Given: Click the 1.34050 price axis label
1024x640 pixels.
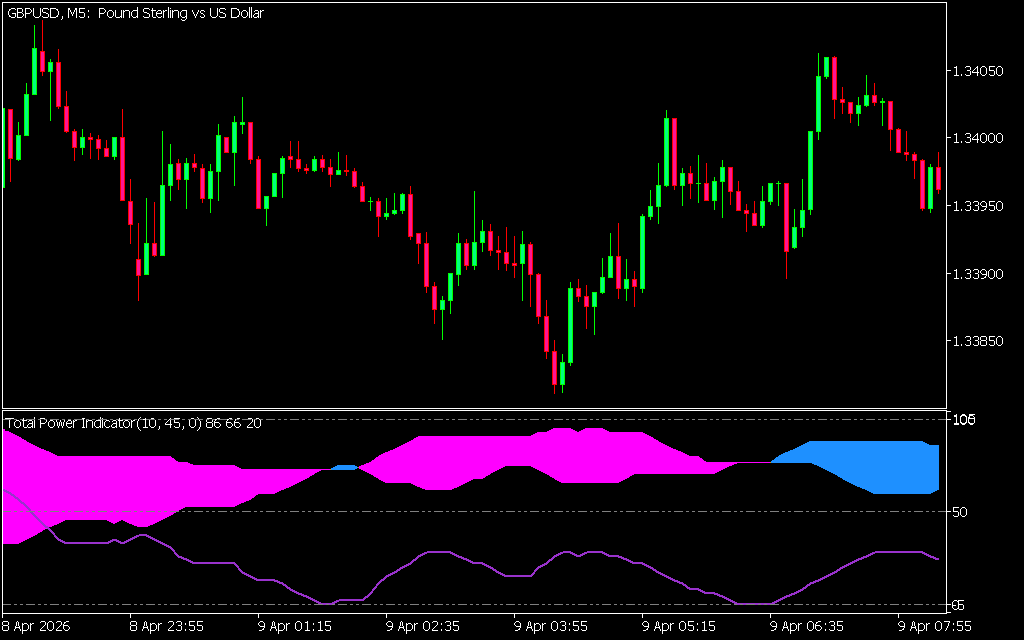Looking at the screenshot, I should [976, 71].
